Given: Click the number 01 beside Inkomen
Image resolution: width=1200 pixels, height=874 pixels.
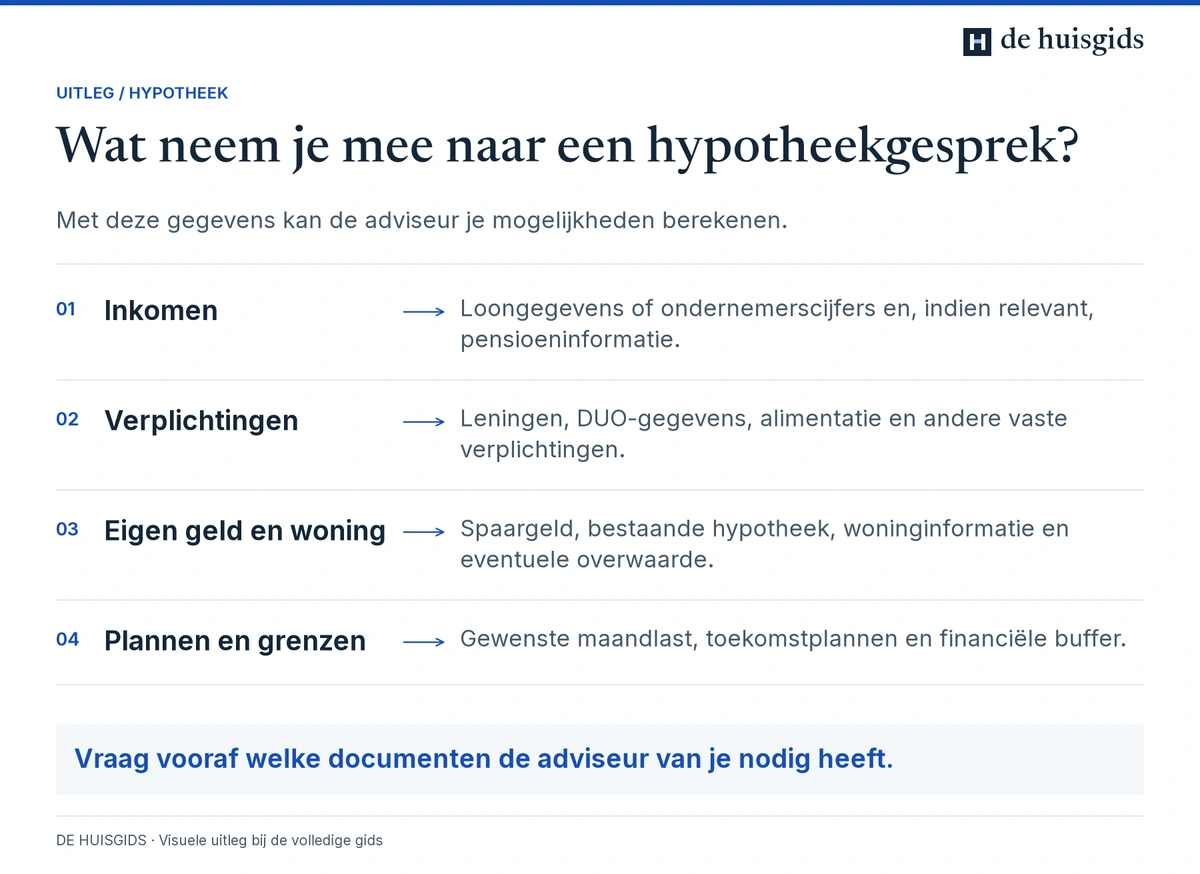Looking at the screenshot, I should coord(66,309).
